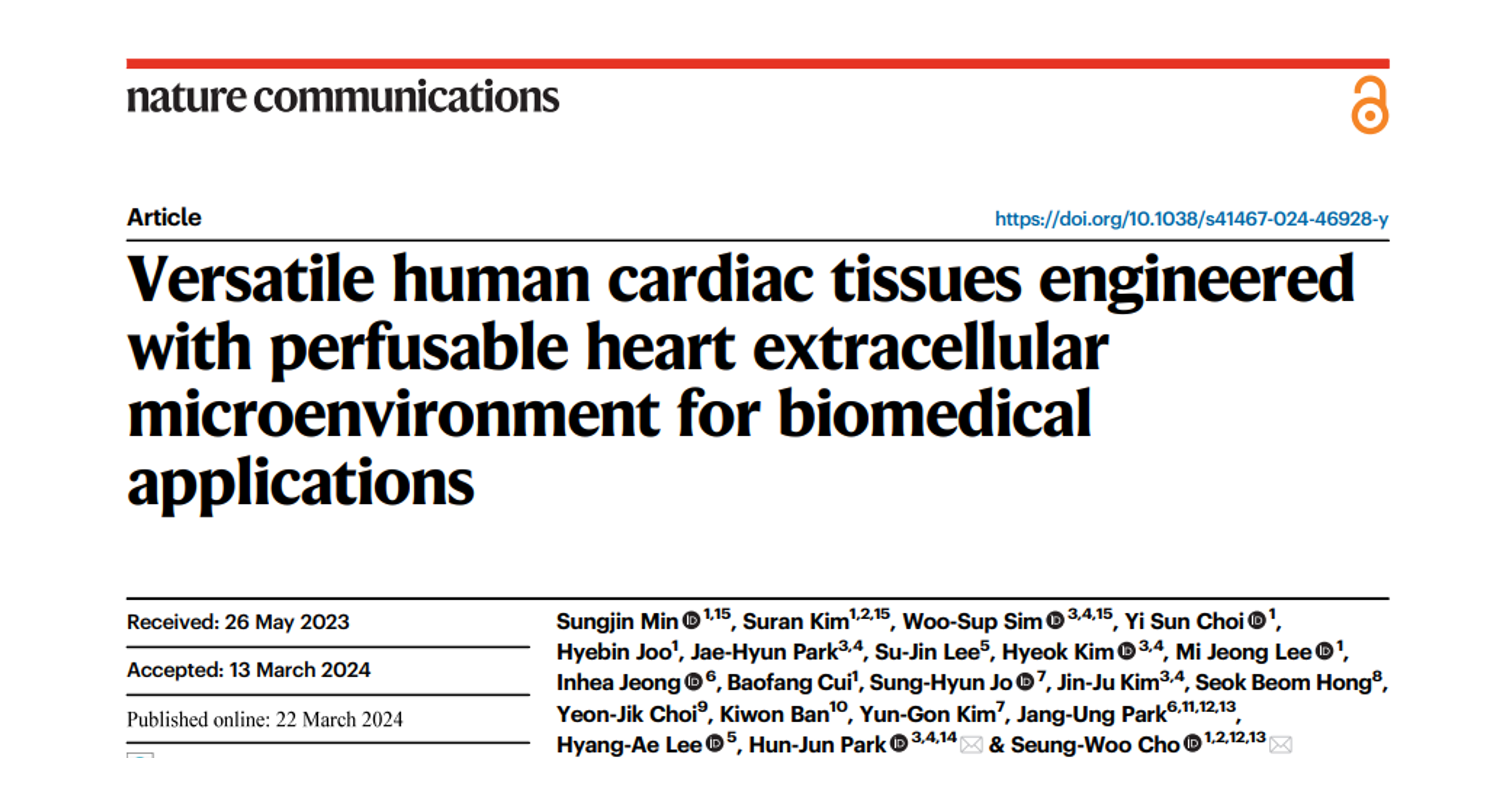Click the Article type label

tap(164, 218)
